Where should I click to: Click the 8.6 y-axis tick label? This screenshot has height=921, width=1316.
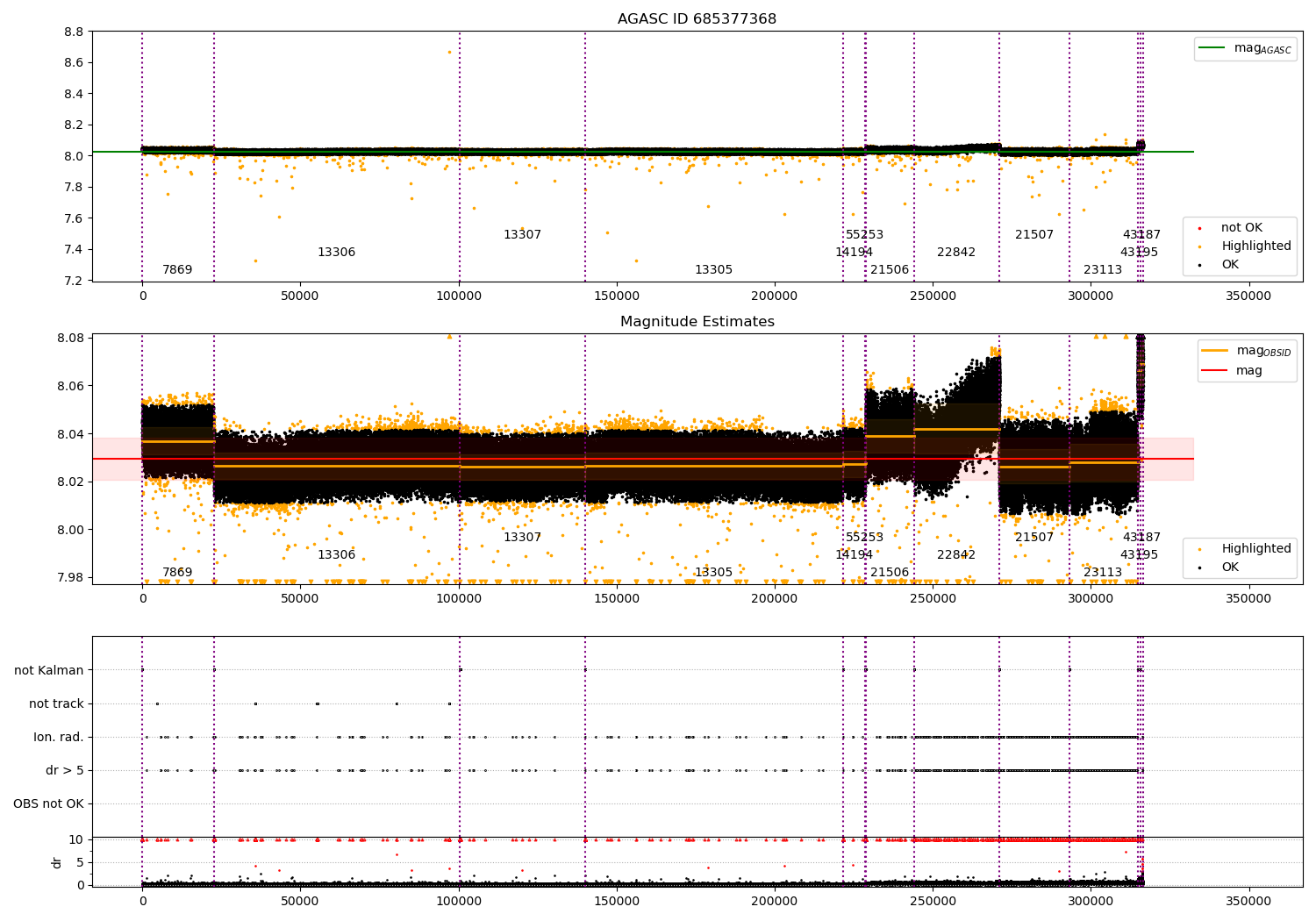[x=75, y=63]
